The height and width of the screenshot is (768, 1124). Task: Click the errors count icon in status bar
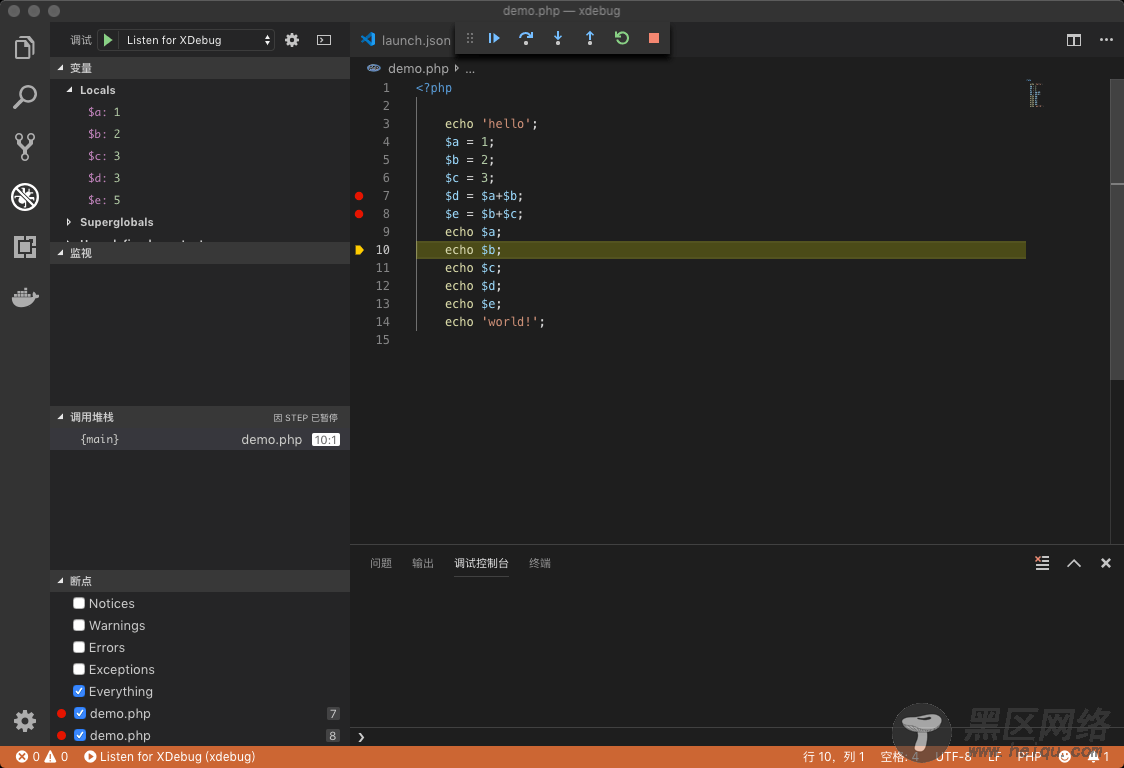coord(22,757)
